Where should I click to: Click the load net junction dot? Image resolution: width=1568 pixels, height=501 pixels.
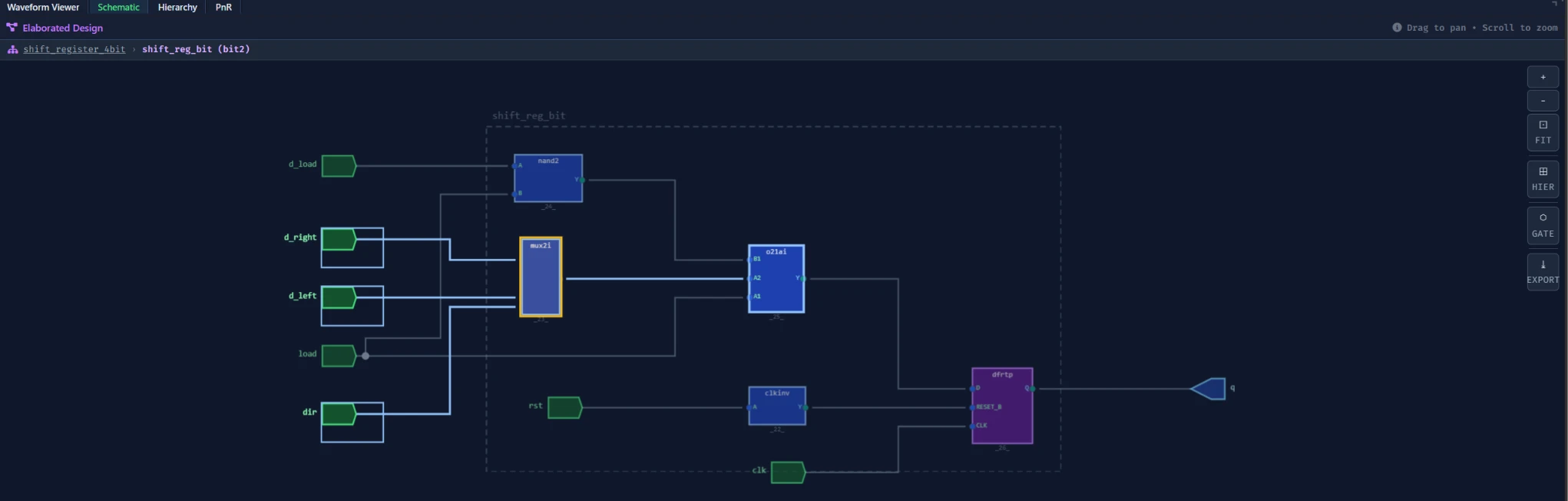[366, 356]
